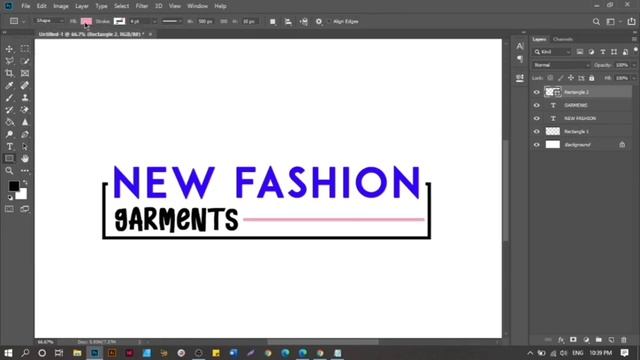640x360 pixels.
Task: Open the stroke width dropdown
Action: click(x=154, y=22)
